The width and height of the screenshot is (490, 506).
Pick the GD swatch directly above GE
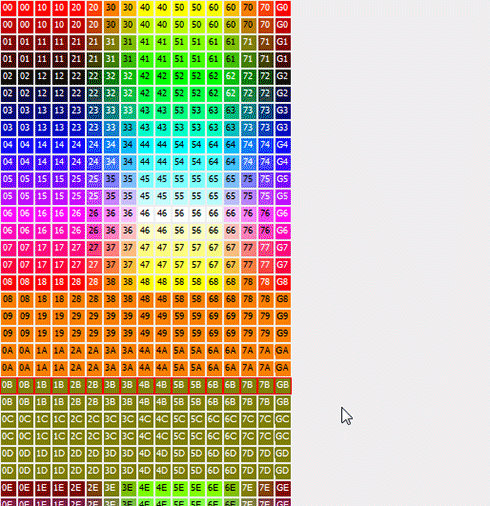[x=282, y=471]
